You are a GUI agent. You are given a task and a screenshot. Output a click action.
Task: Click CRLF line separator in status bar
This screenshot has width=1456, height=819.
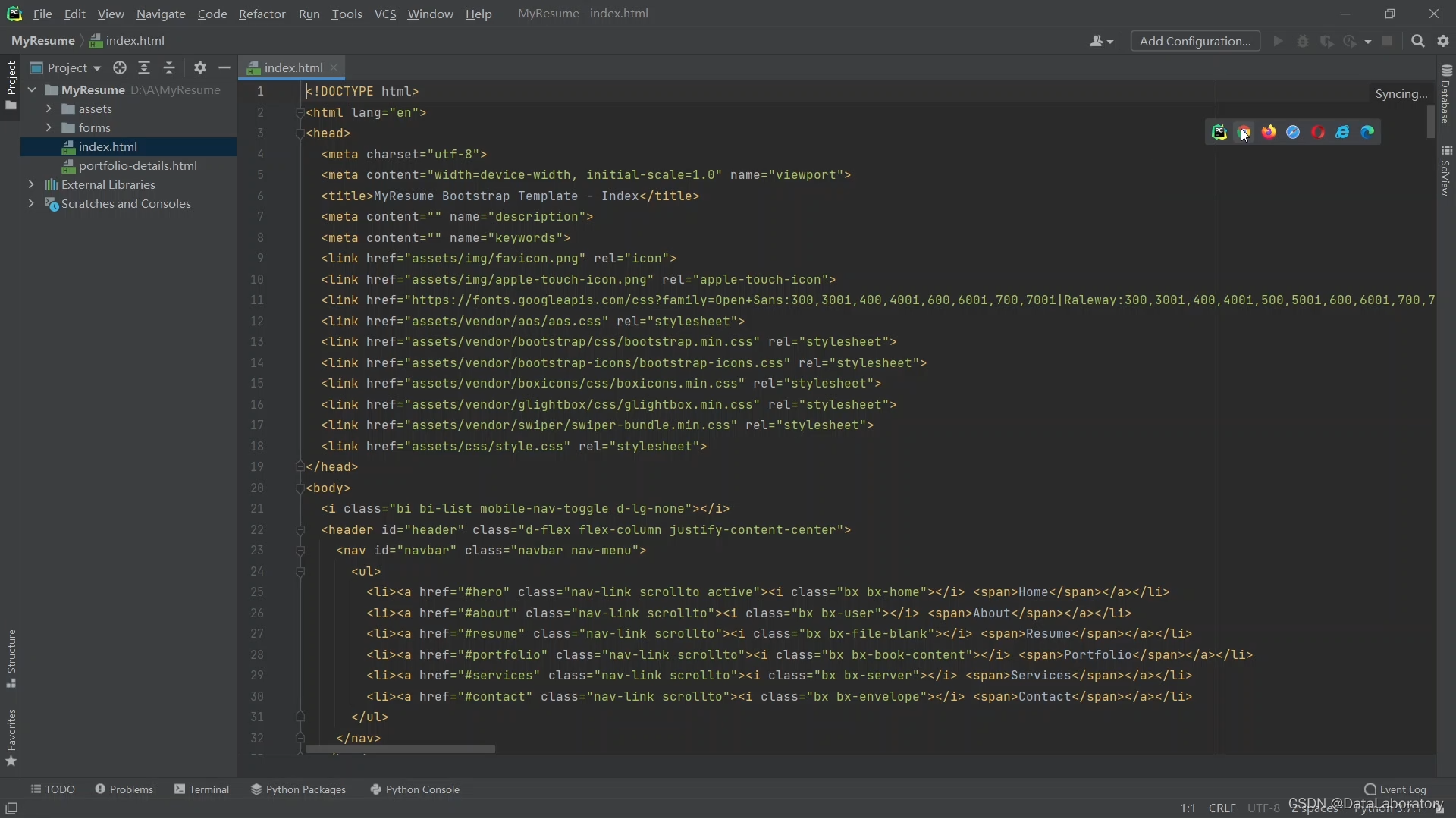[1222, 808]
